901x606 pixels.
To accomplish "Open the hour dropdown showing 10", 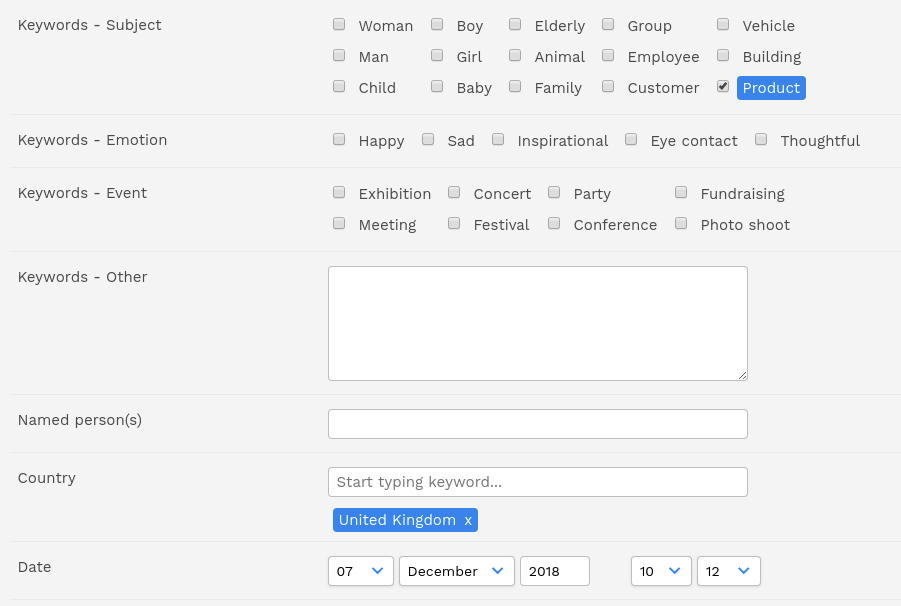I will point(661,571).
